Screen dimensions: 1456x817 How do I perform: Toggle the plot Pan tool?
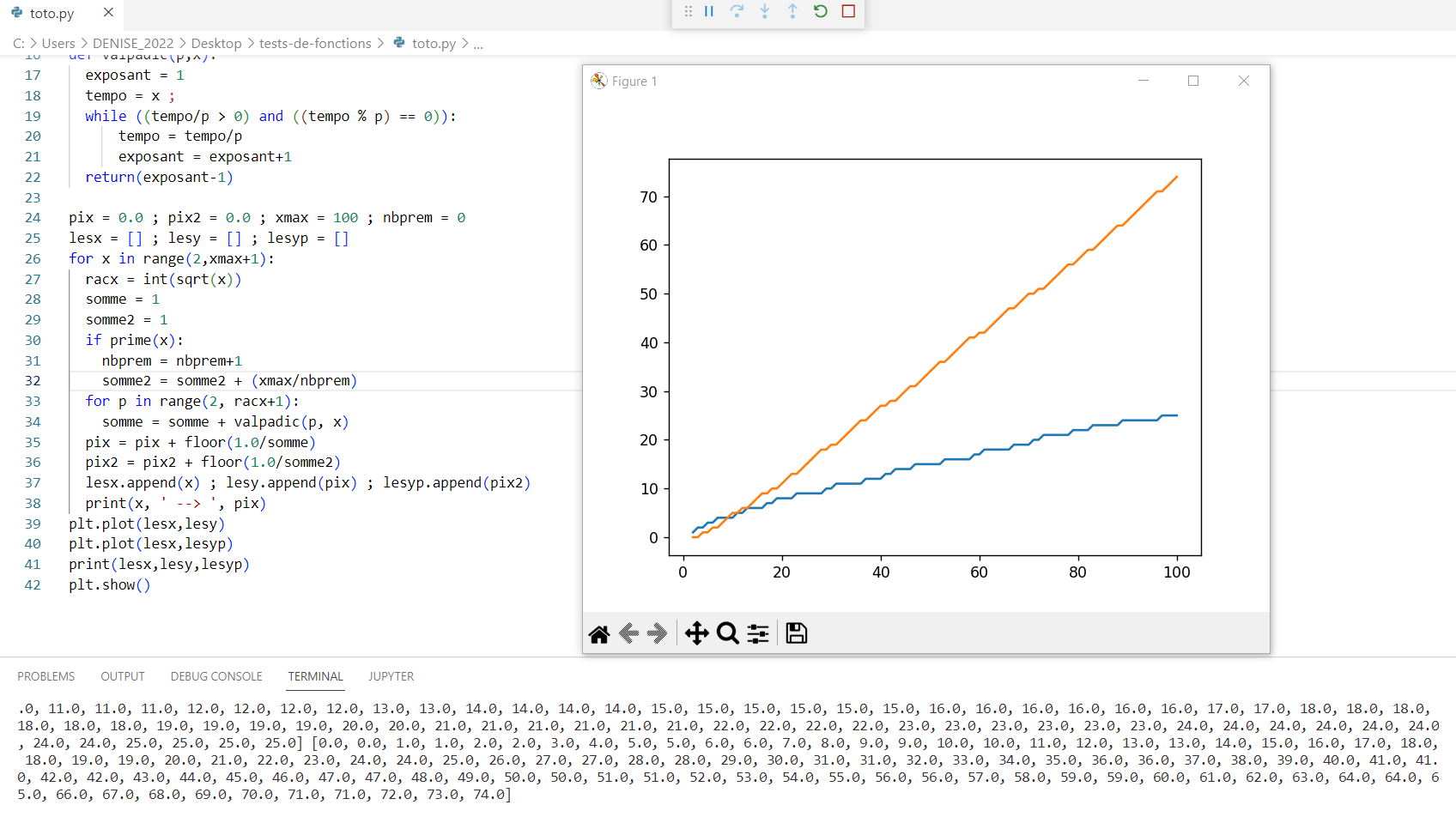click(696, 633)
